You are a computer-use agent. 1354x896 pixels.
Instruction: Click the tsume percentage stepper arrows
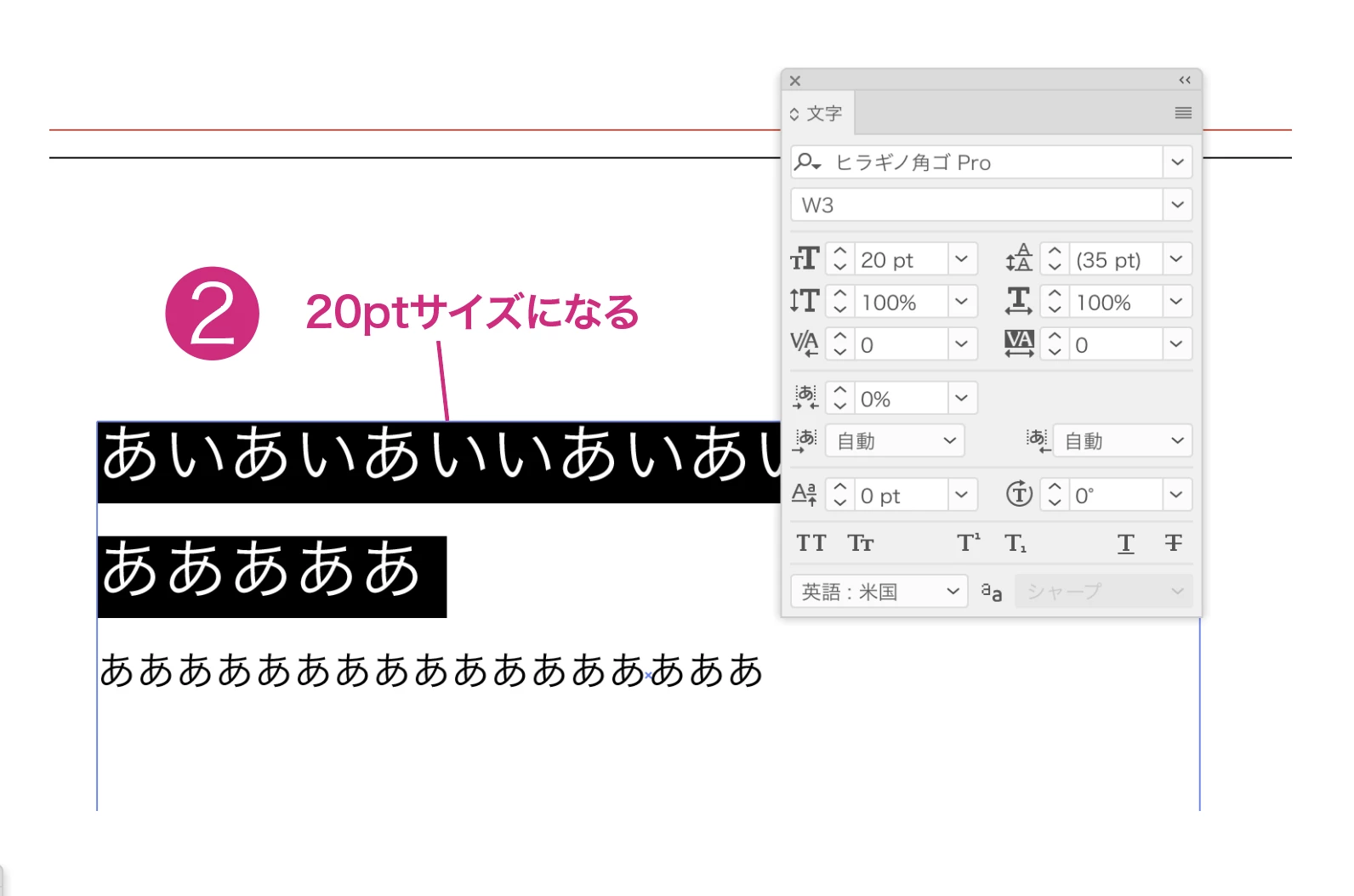839,398
